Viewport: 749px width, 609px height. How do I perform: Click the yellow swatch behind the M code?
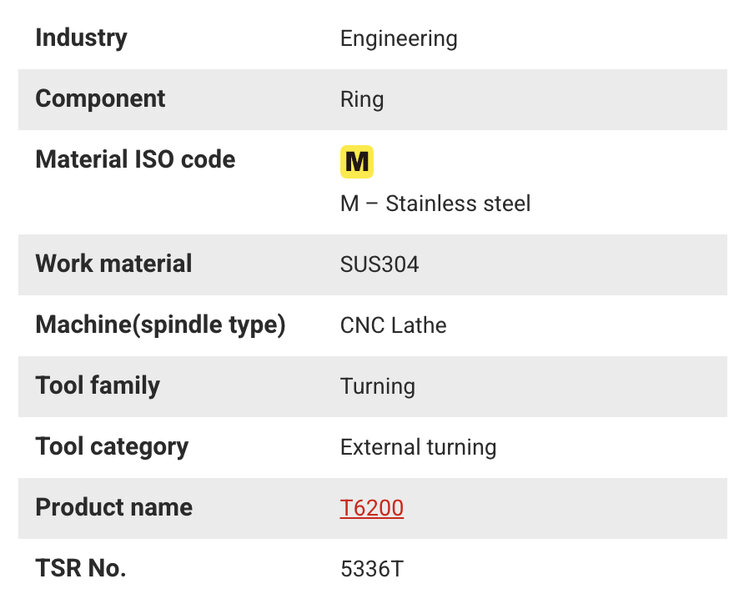344,150
